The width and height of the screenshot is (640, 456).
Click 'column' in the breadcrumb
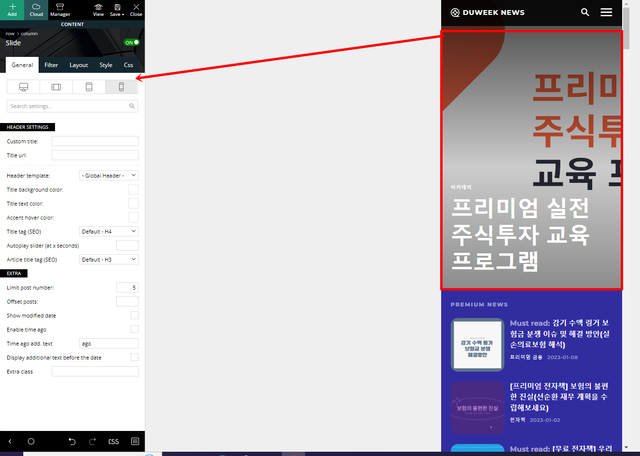[29, 33]
